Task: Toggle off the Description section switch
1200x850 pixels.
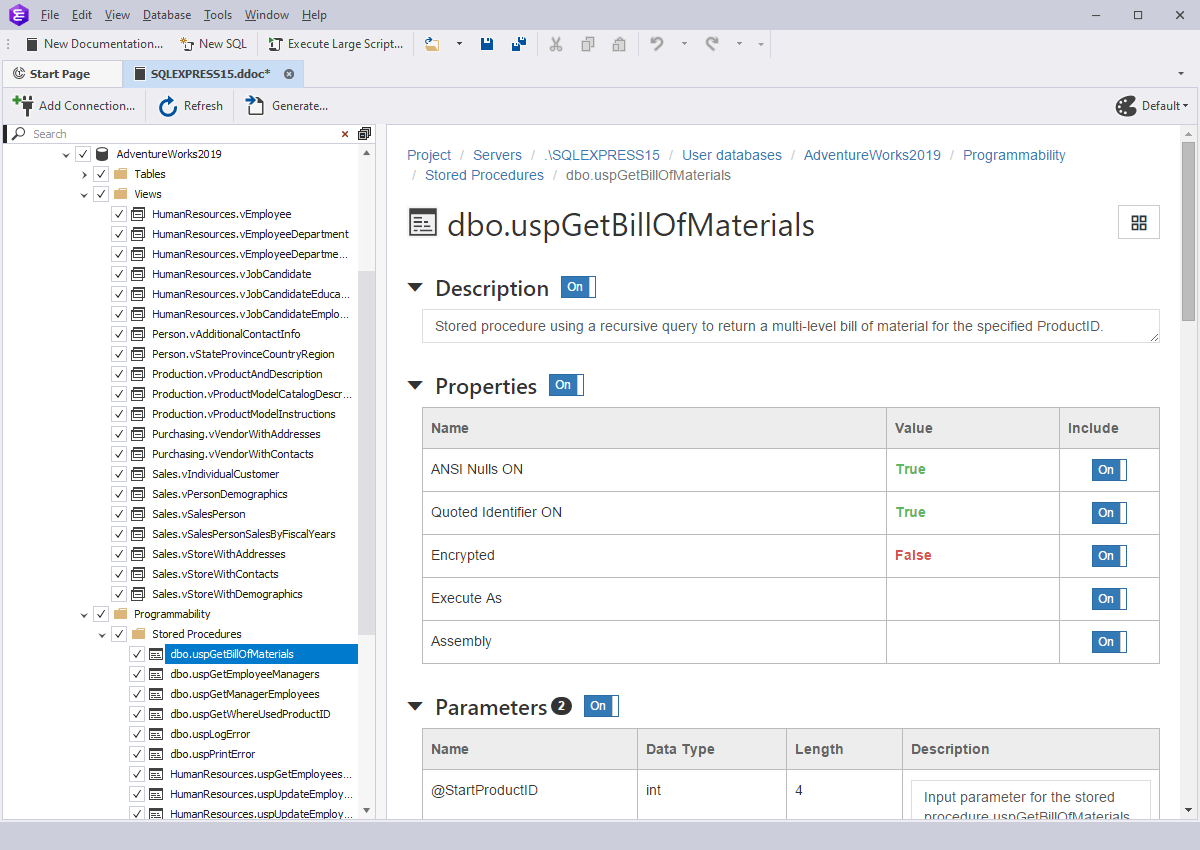Action: pos(577,286)
